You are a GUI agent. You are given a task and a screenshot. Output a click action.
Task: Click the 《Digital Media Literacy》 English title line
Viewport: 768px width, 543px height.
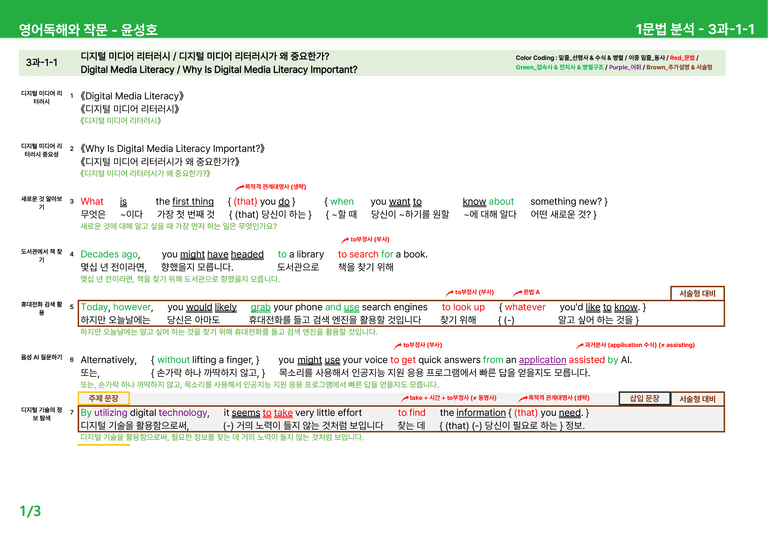point(132,96)
